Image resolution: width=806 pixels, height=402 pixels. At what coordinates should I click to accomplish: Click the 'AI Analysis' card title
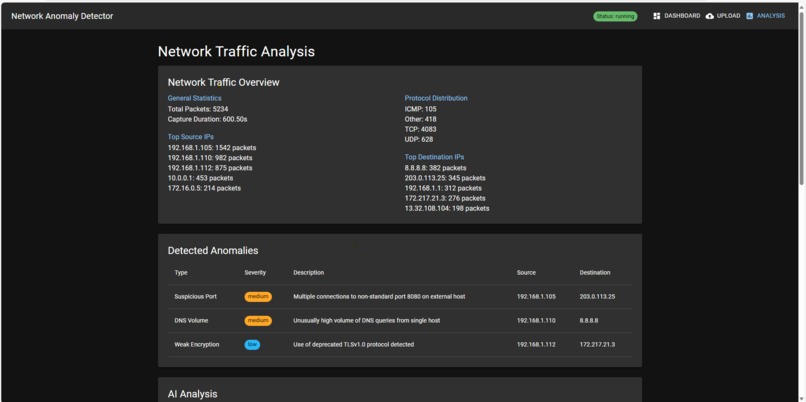(x=193, y=394)
